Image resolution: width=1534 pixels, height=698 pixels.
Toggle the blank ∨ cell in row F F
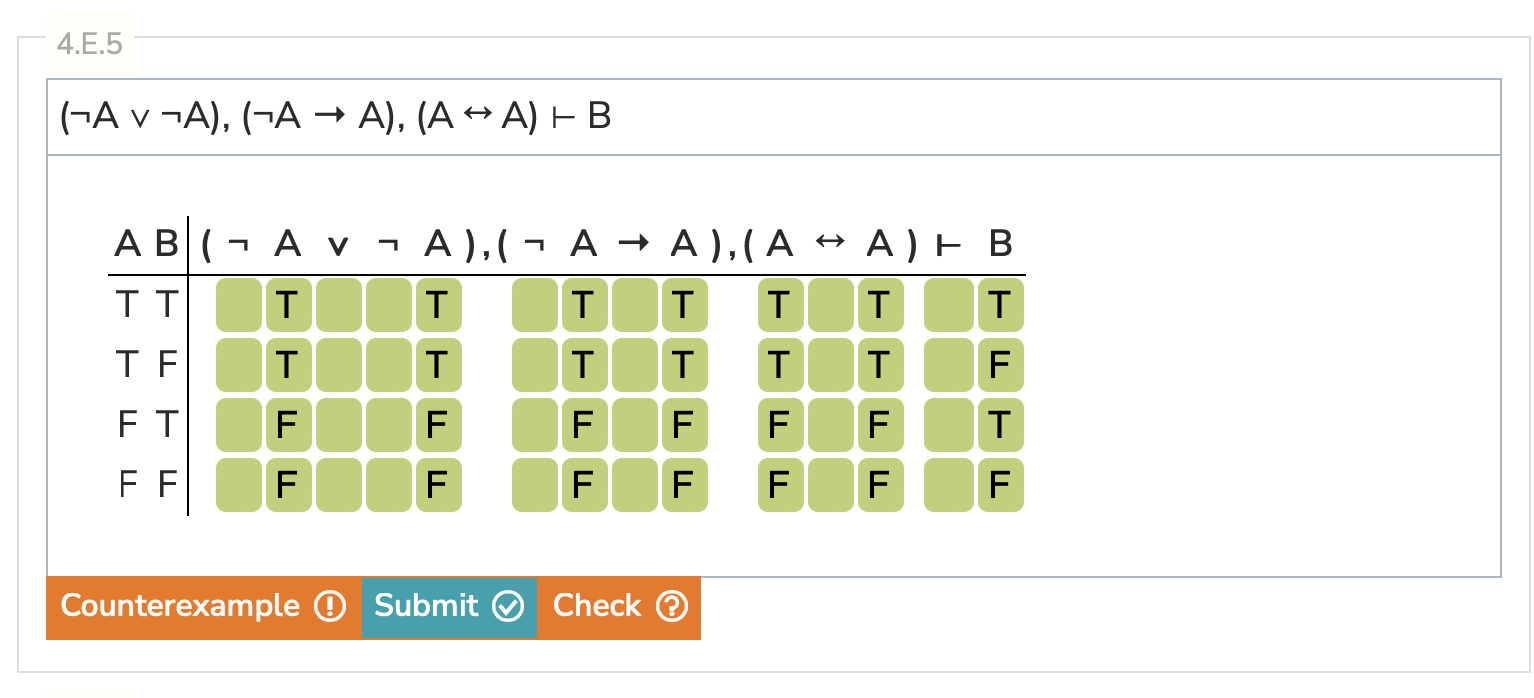[338, 484]
